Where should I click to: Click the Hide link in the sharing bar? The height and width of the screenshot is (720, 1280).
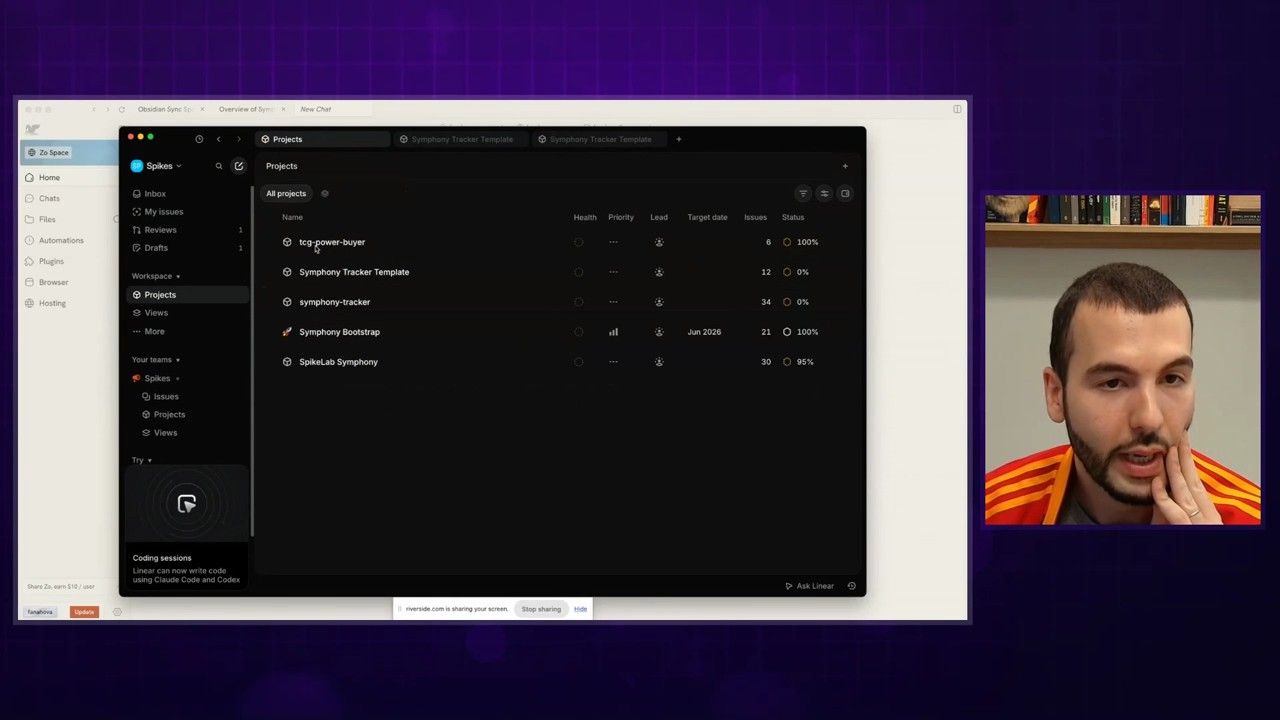click(580, 609)
